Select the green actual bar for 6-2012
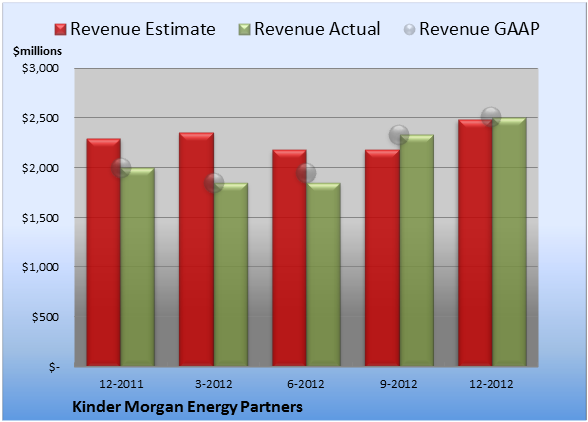Screen dimensions: 588x422 323,275
